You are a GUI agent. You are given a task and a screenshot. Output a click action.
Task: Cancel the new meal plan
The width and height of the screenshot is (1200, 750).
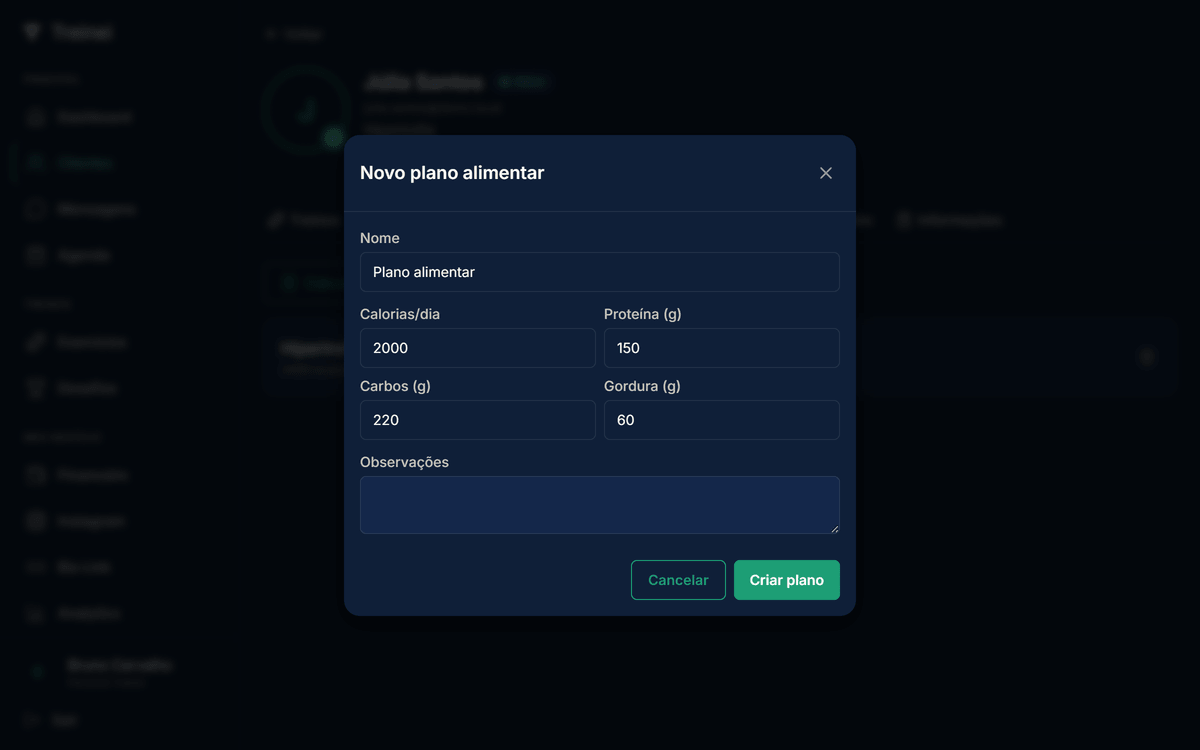point(678,580)
